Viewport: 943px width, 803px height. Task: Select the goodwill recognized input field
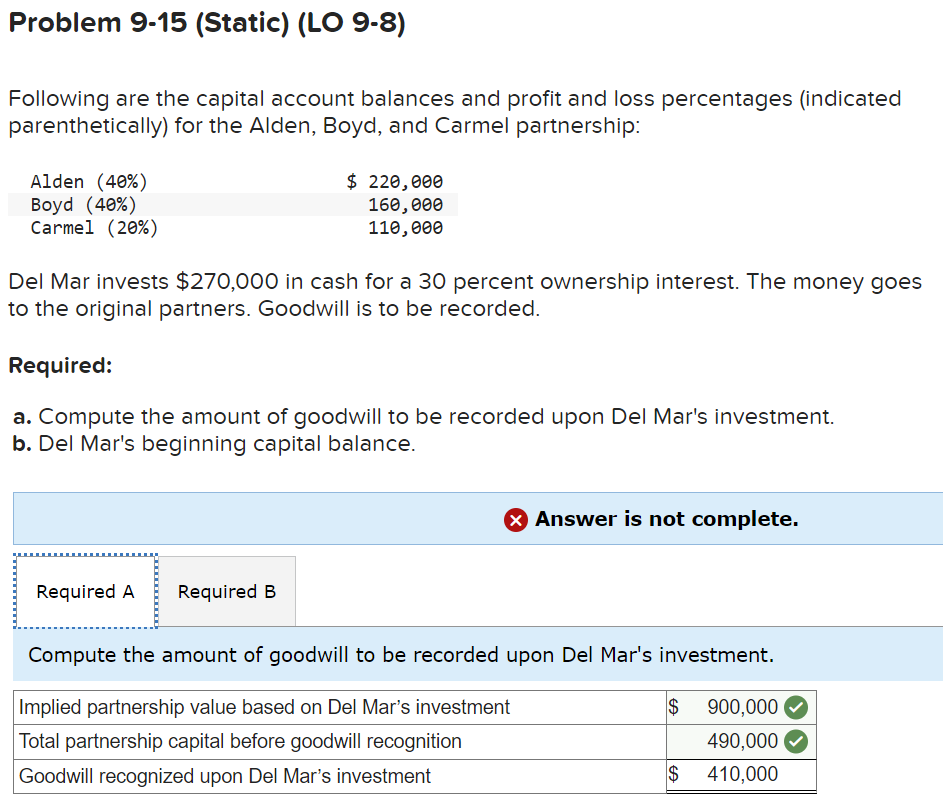[745, 775]
